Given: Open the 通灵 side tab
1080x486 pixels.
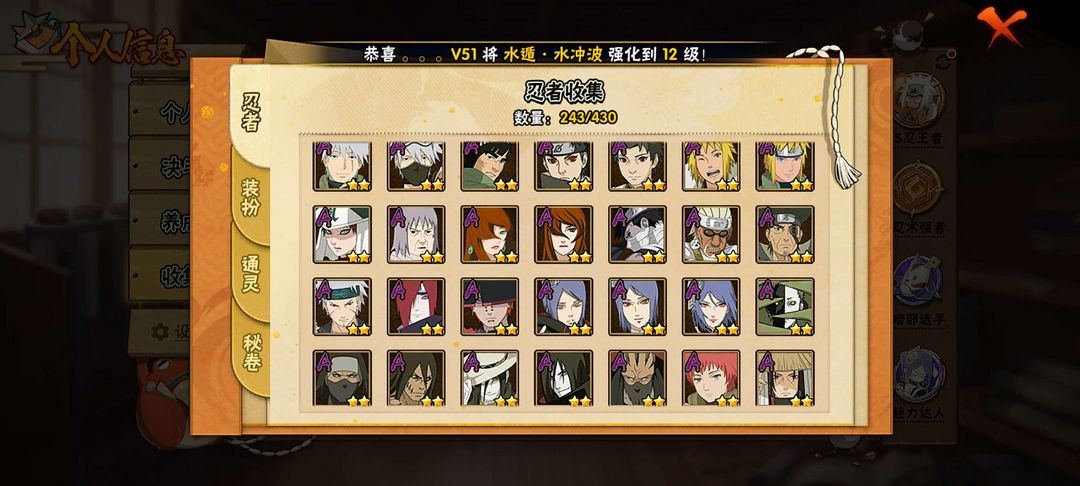Looking at the screenshot, I should click(x=250, y=273).
